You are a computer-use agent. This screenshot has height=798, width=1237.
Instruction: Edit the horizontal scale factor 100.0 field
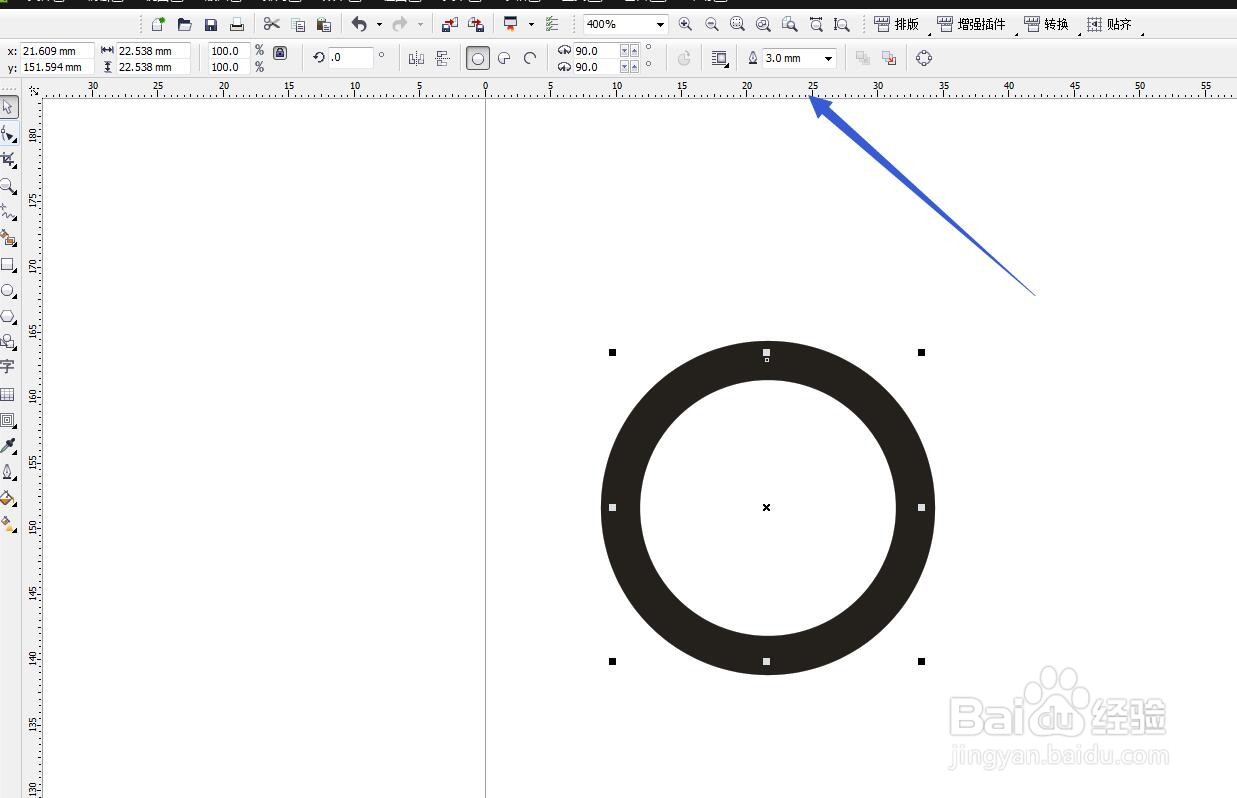[x=229, y=50]
